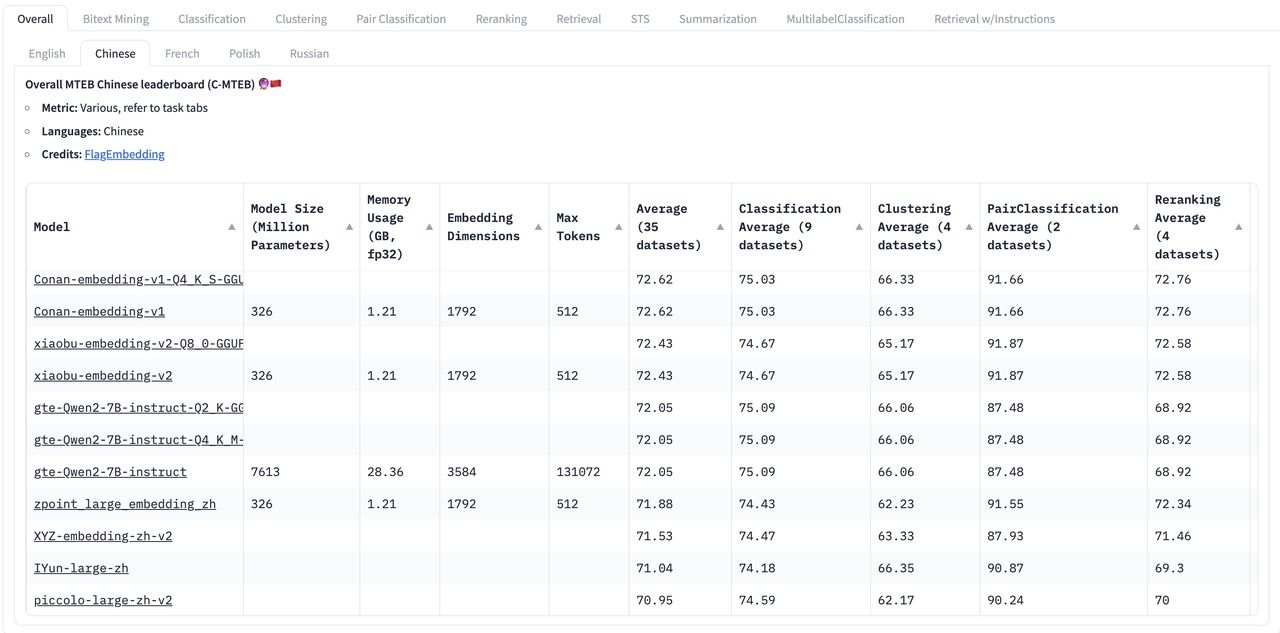Click the xiaobu-embedding-v2-Q8_0-GGUF model link
1280x633 pixels.
tap(138, 343)
